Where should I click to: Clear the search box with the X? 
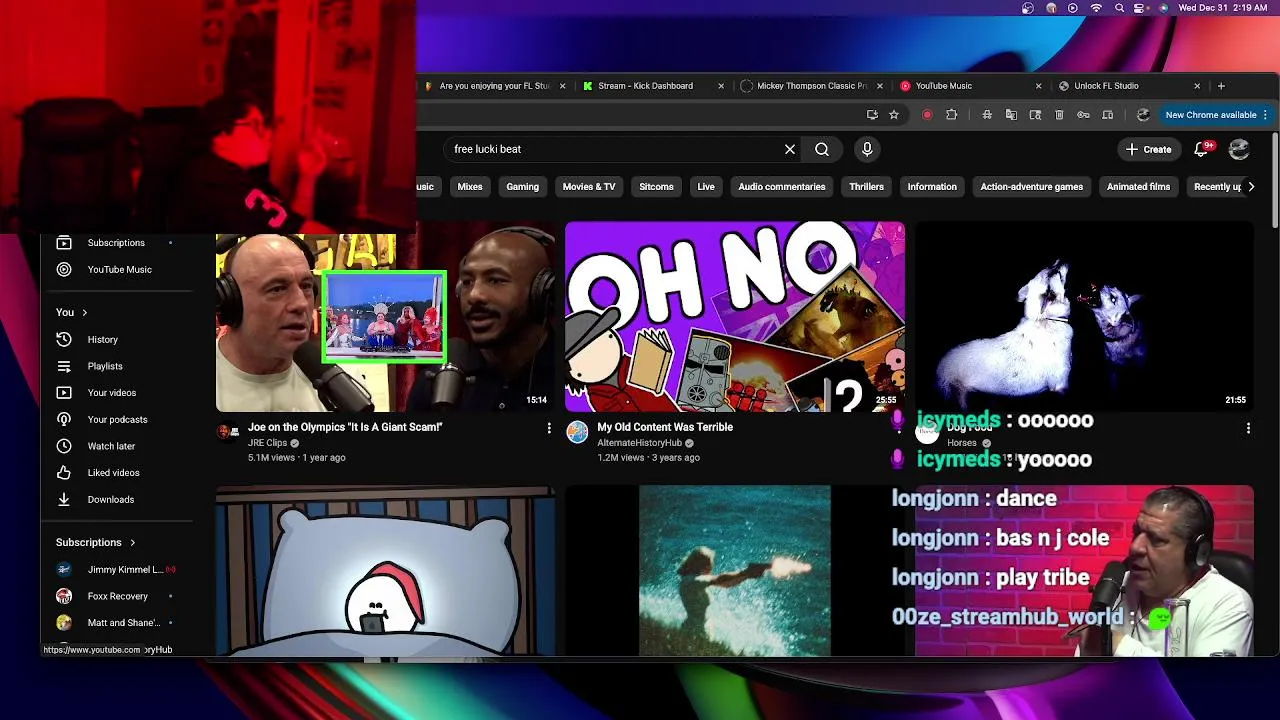coord(790,149)
